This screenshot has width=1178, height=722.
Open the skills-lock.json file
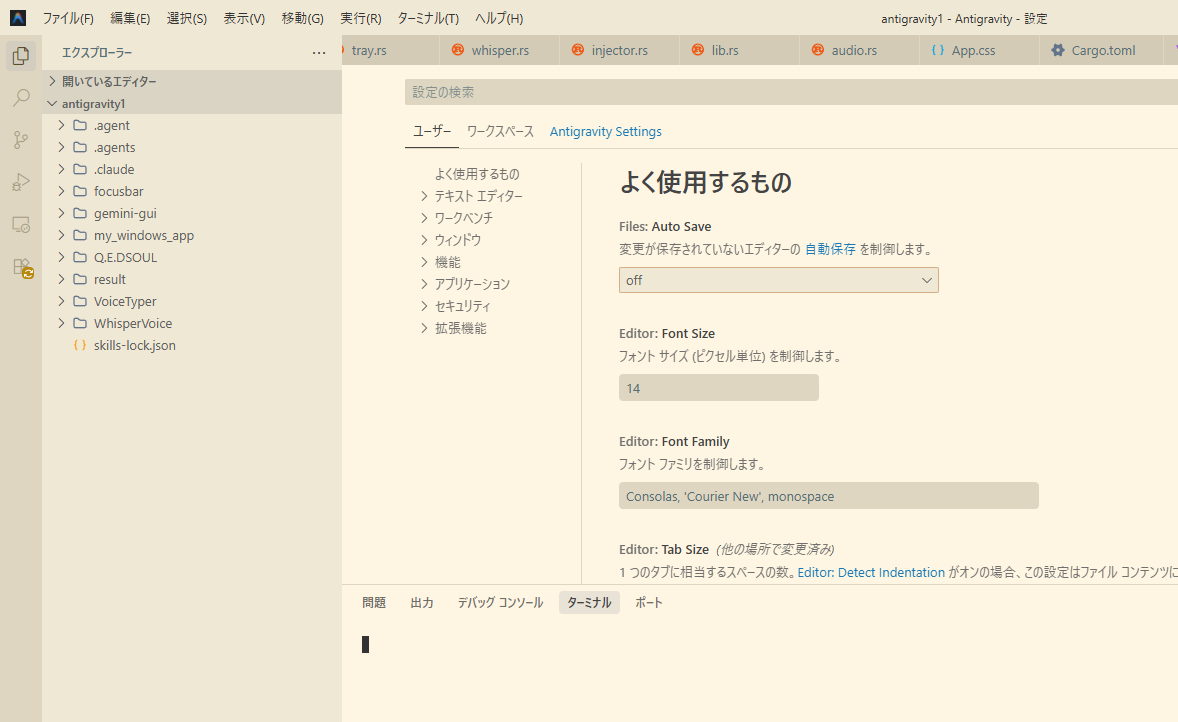[134, 345]
